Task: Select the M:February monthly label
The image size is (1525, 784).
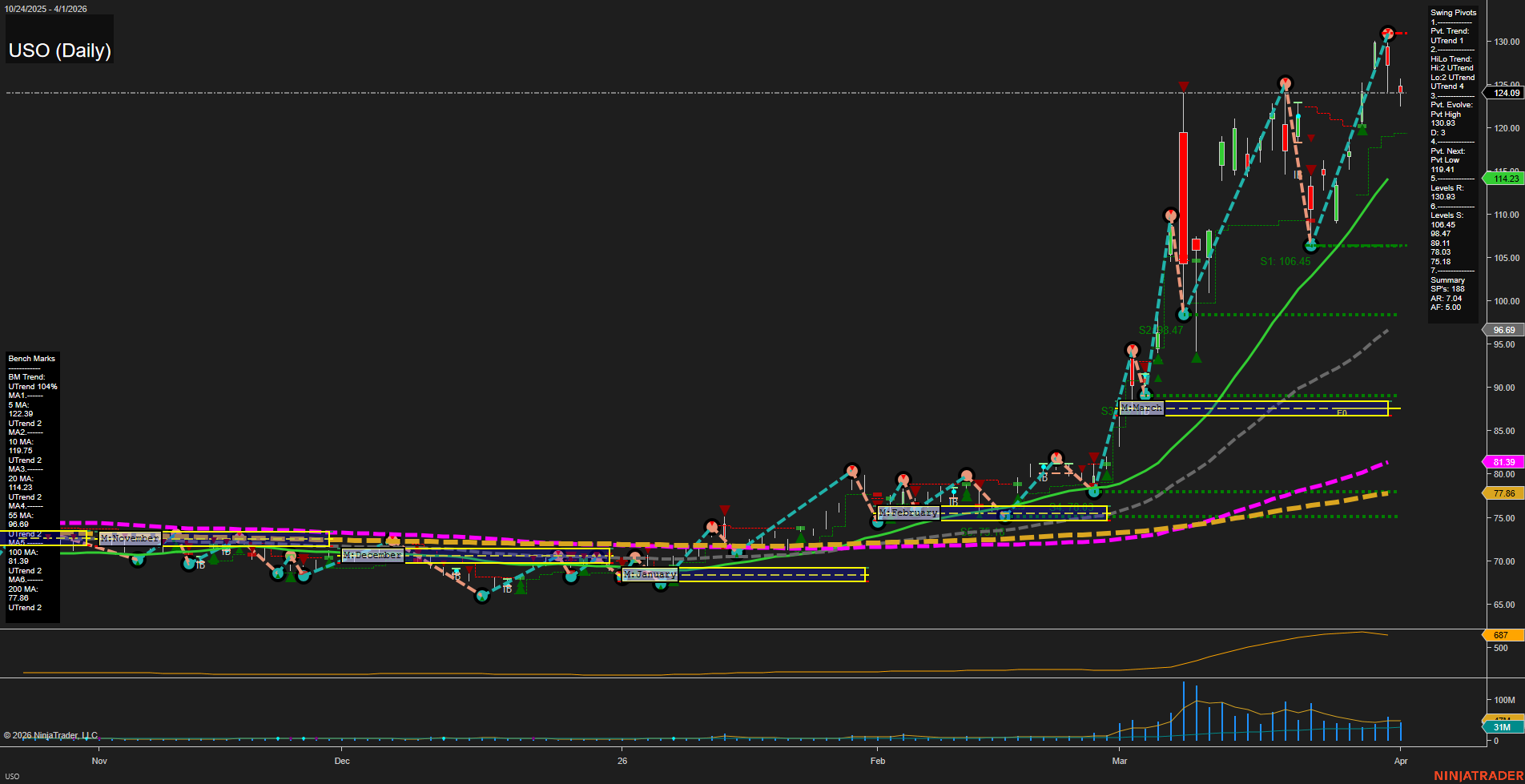Action: pyautogui.click(x=908, y=513)
